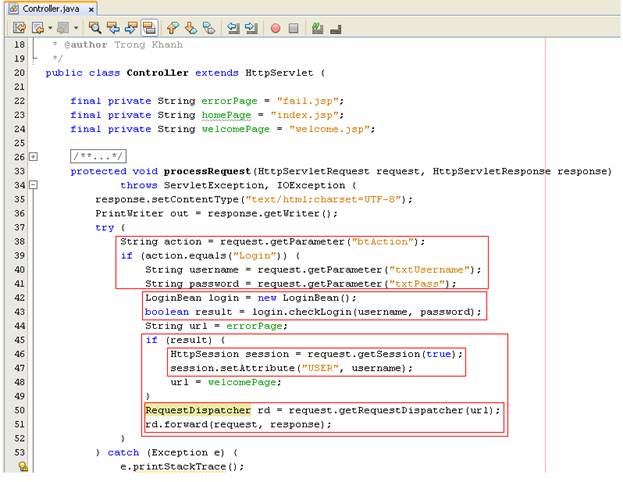
Task: Click the "btAction" string on line 38
Action: (383, 242)
